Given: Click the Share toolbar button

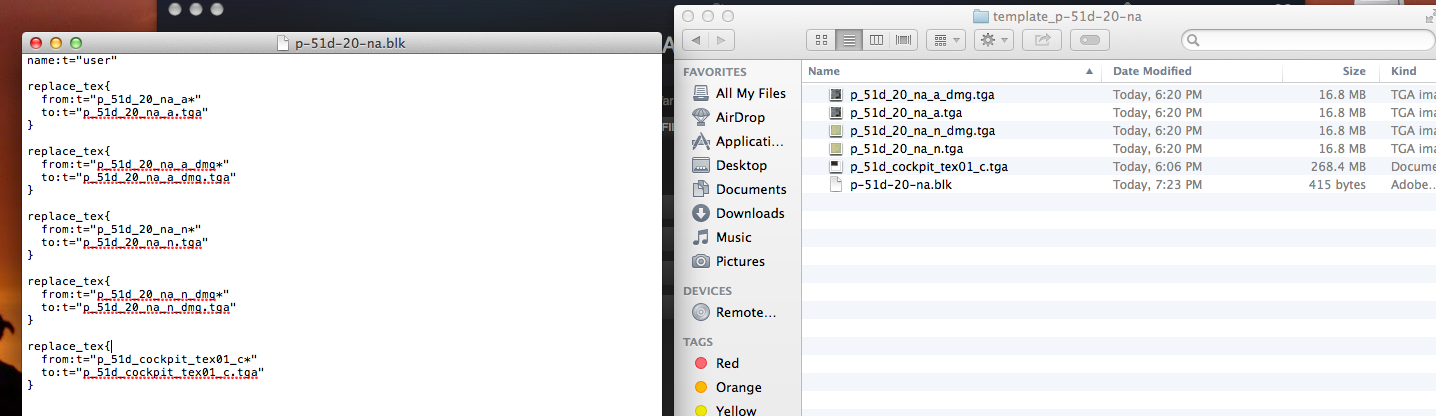Looking at the screenshot, I should point(1042,40).
